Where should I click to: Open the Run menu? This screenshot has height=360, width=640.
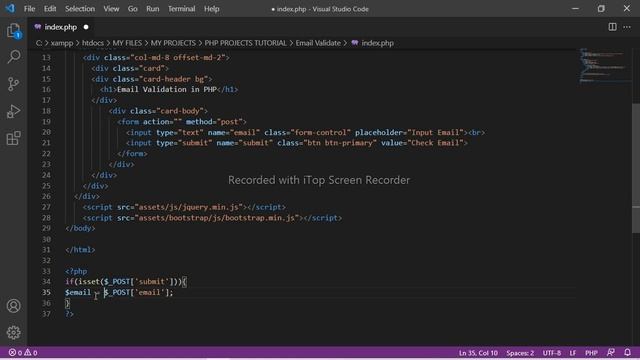[153, 9]
